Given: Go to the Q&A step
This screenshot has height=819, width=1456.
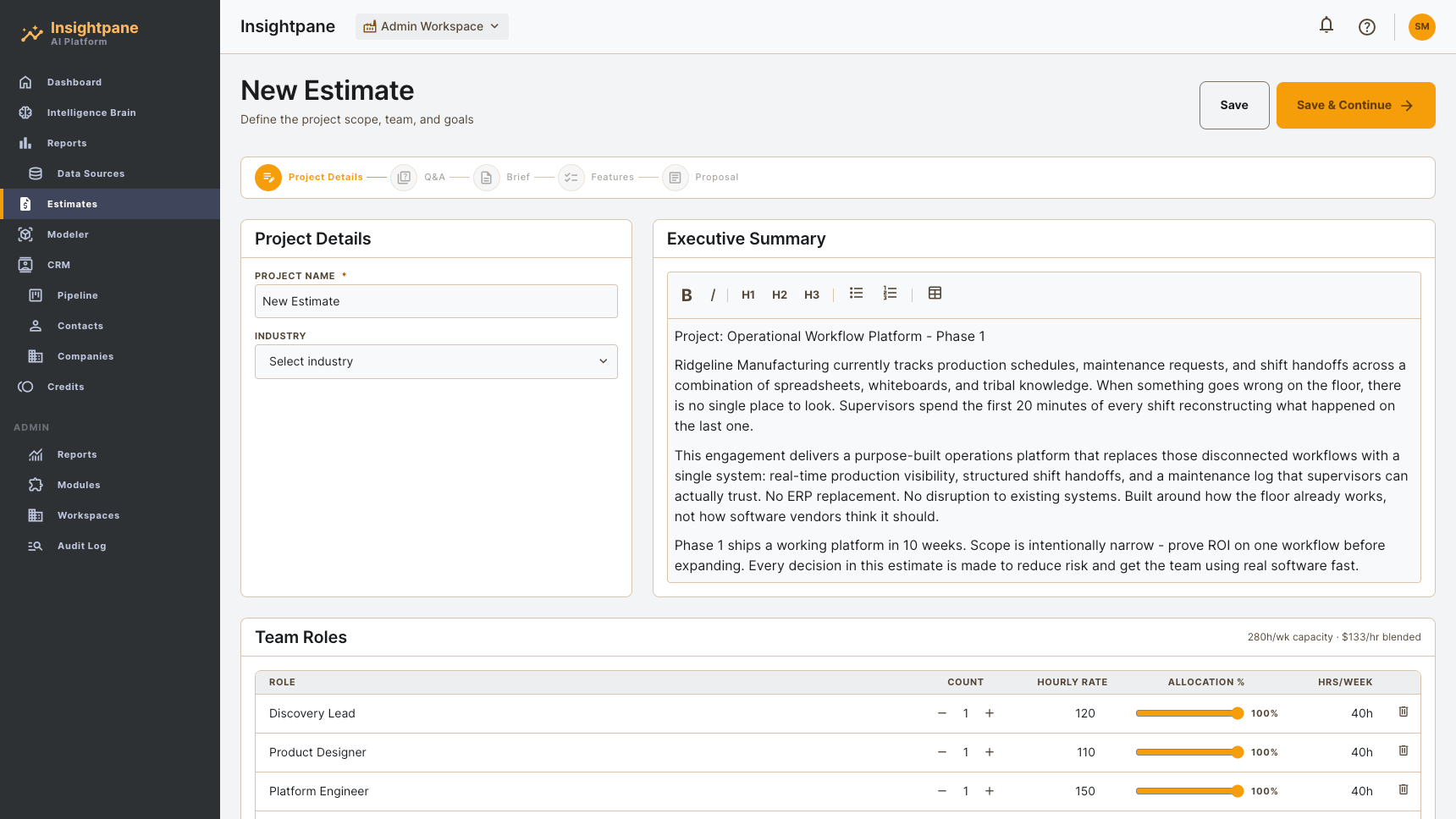Looking at the screenshot, I should pos(418,178).
